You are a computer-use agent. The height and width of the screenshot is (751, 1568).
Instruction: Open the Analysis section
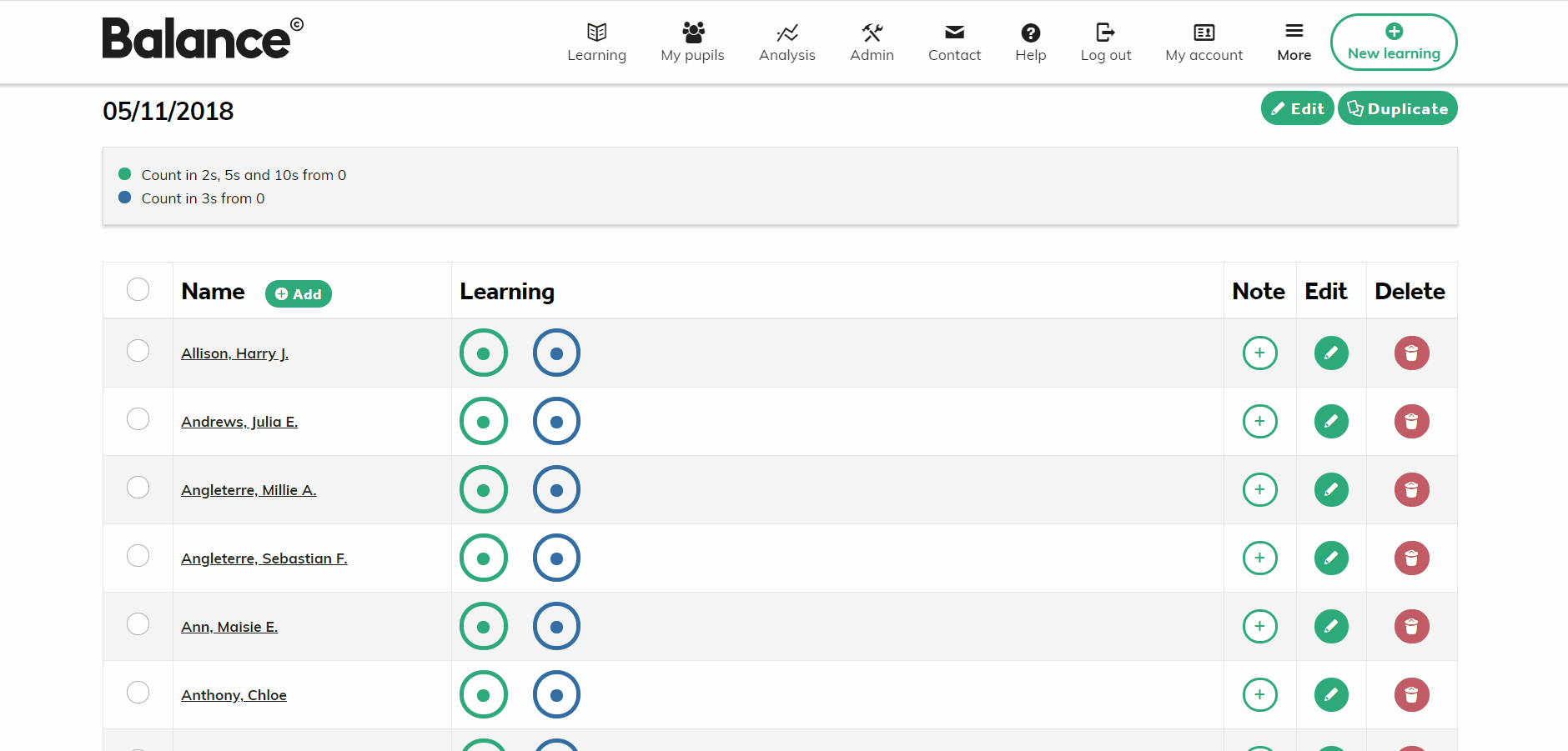(787, 42)
